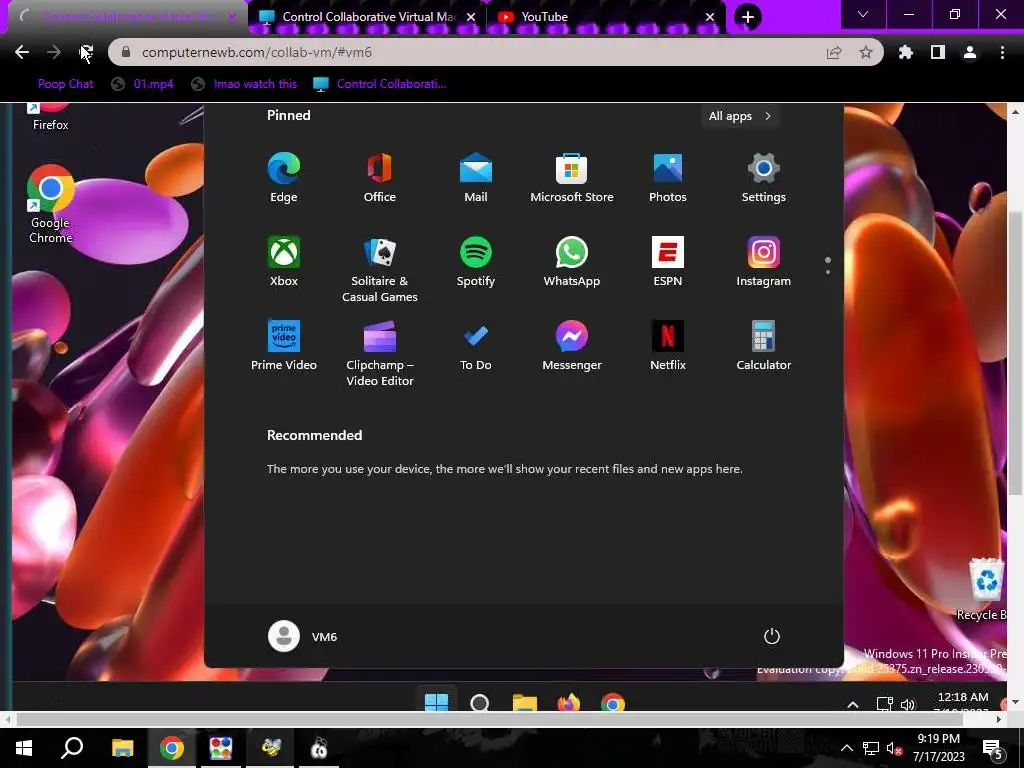Screen dimensions: 1024x768
Task: Open a new browser tab
Action: pyautogui.click(x=747, y=17)
